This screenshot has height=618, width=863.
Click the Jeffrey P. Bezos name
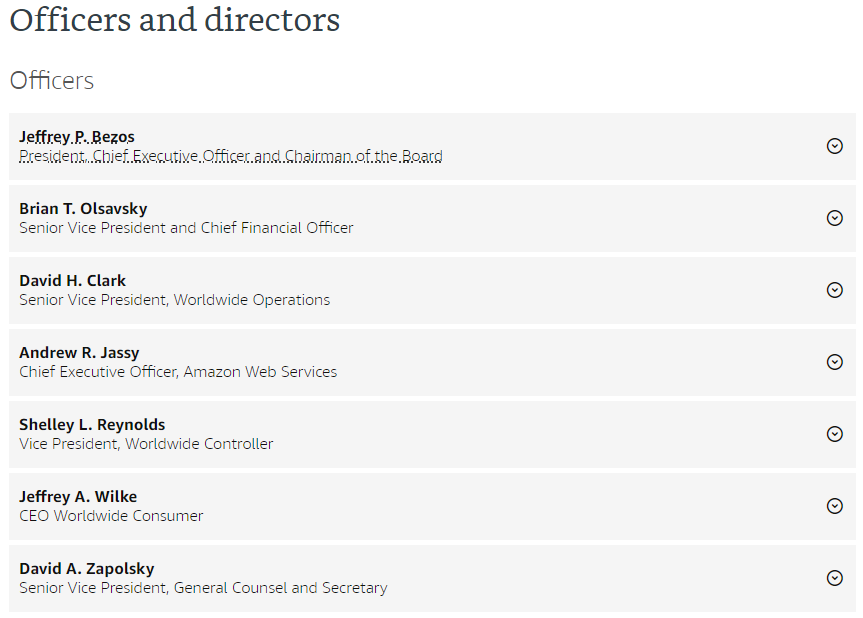point(77,137)
